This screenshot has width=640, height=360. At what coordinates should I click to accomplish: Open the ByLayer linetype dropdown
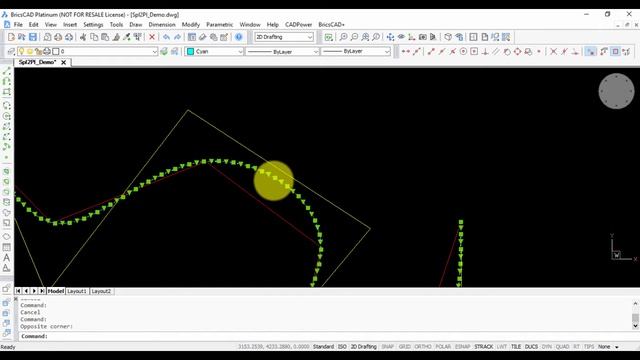click(282, 51)
